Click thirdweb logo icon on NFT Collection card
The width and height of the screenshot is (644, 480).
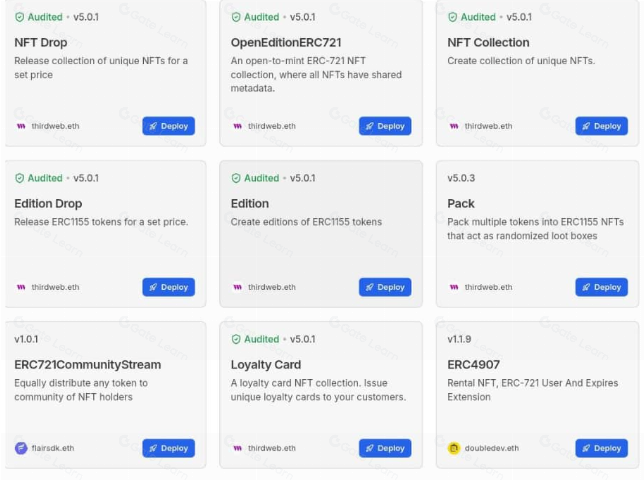click(454, 126)
